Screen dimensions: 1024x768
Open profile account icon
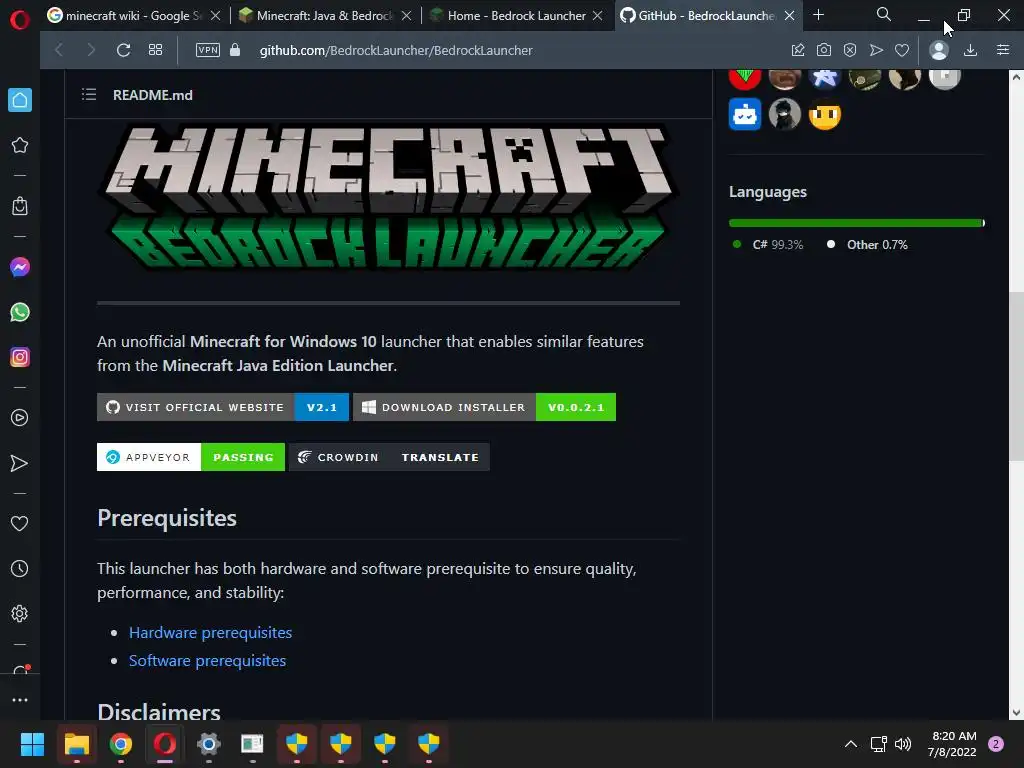pos(939,50)
